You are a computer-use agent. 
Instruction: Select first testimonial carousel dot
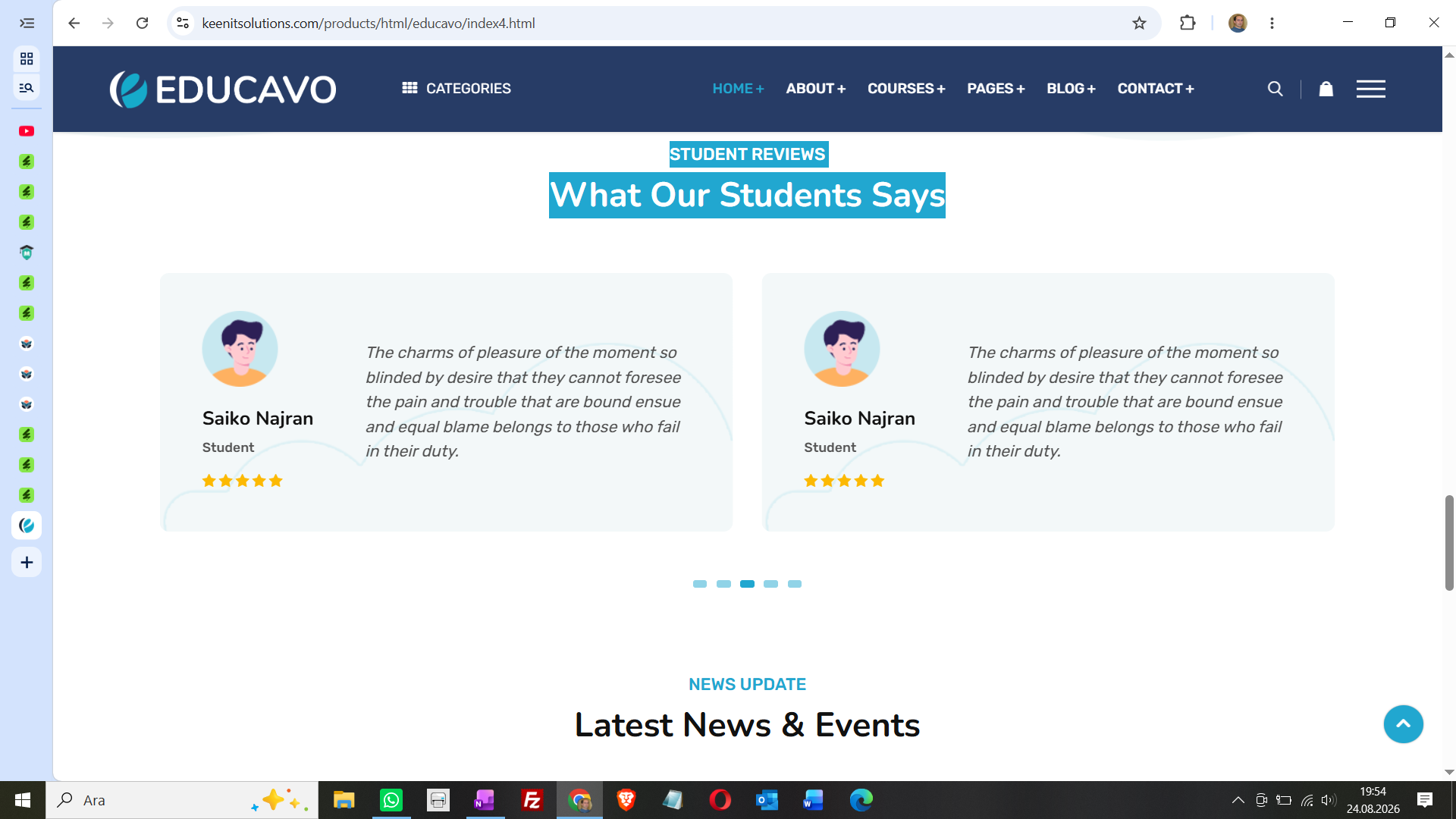pos(700,584)
